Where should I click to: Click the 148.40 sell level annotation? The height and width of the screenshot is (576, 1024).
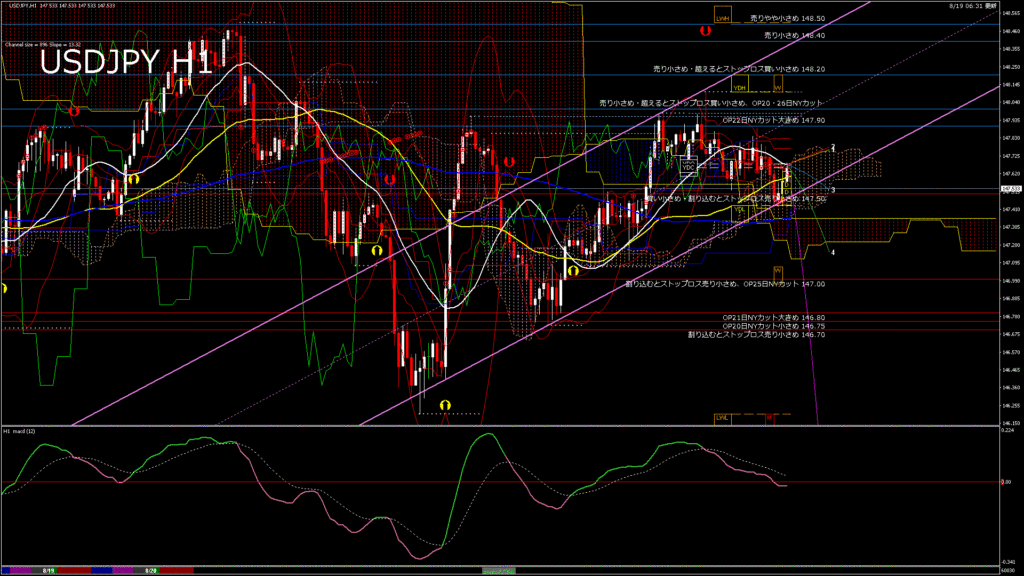[794, 35]
